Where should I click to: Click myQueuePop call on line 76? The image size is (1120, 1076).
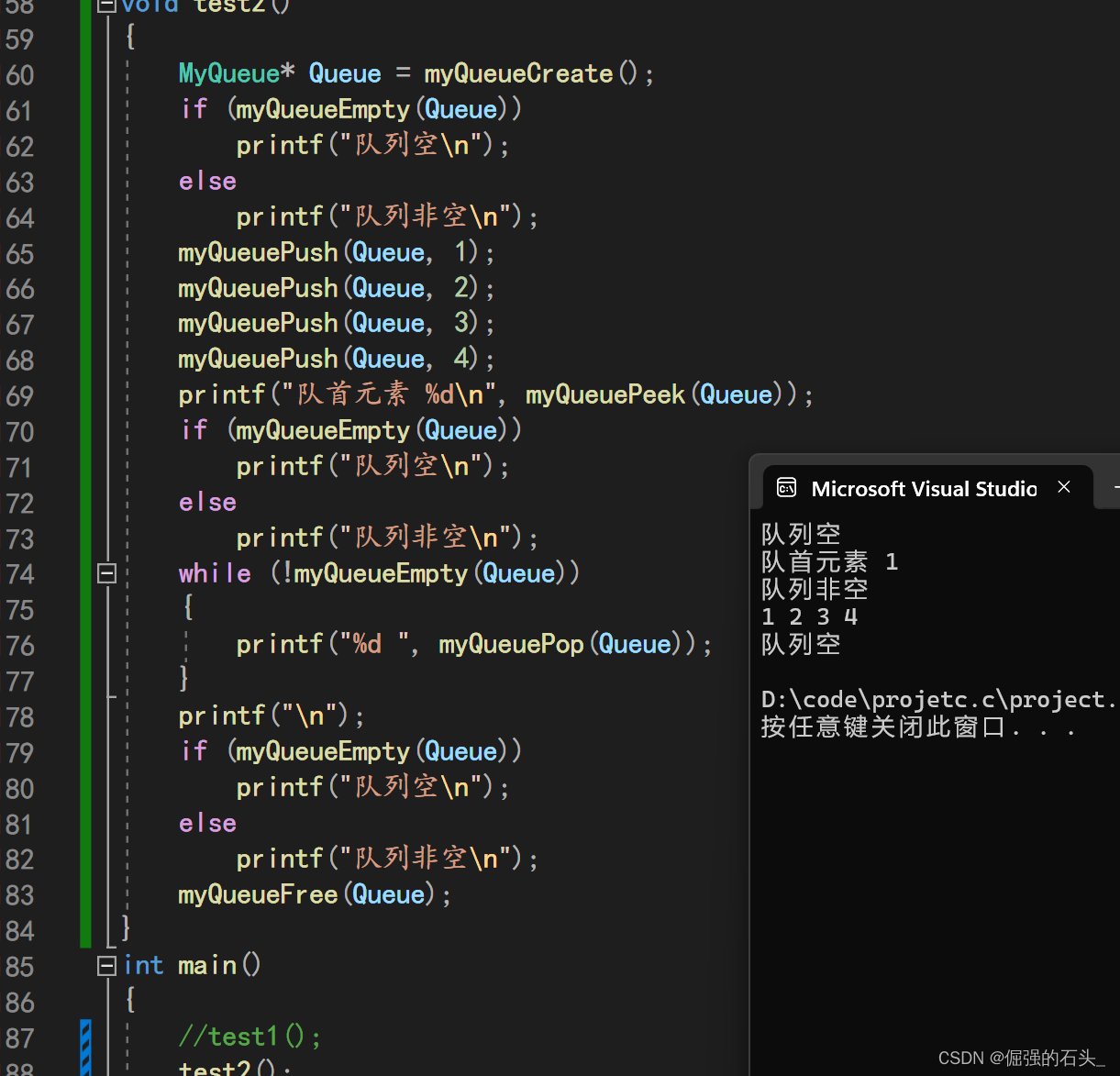click(x=511, y=644)
